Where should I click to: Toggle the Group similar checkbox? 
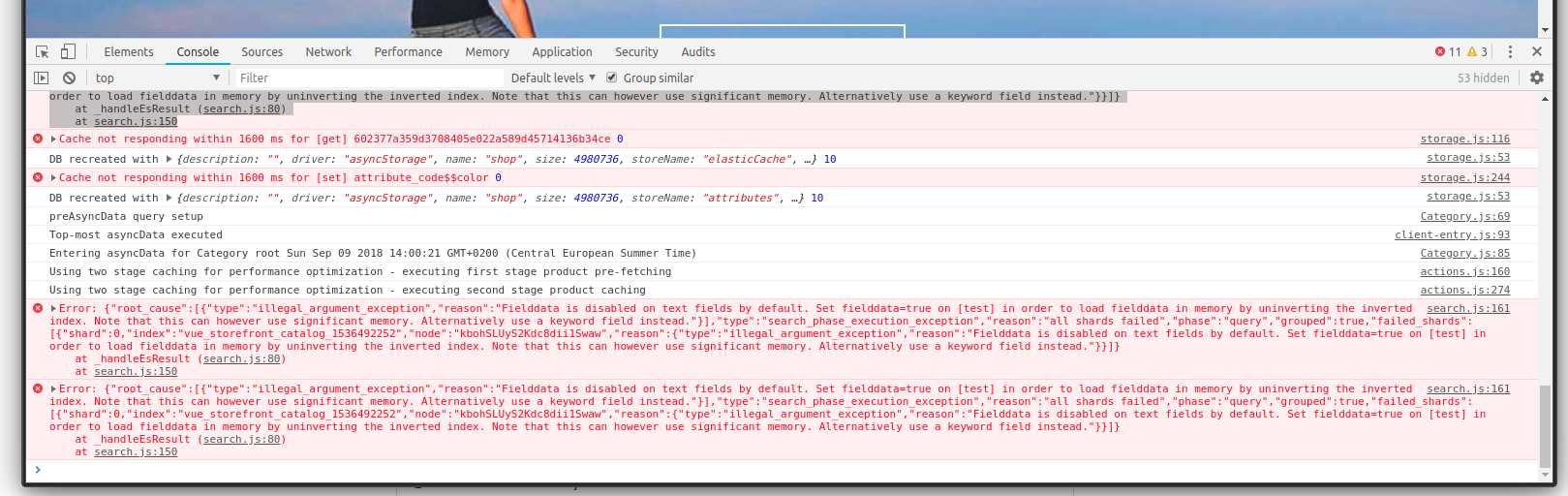pyautogui.click(x=611, y=77)
